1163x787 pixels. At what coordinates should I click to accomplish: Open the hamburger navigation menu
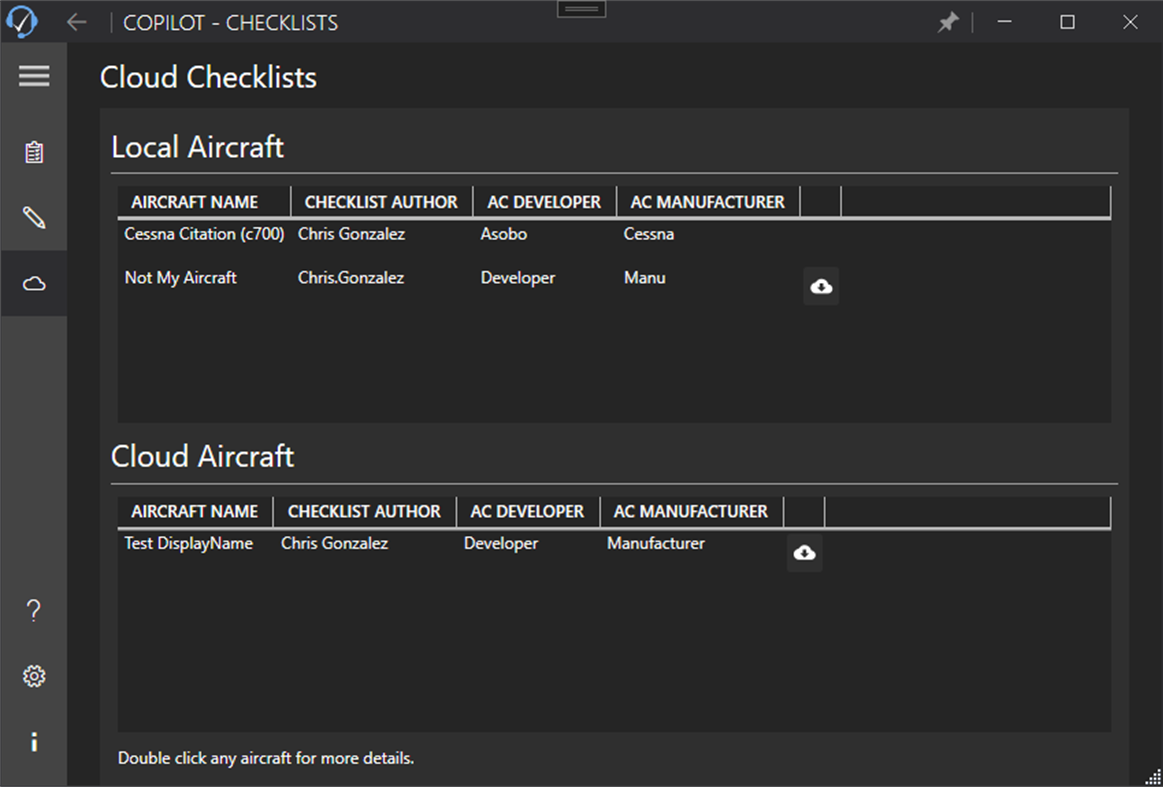pyautogui.click(x=34, y=76)
